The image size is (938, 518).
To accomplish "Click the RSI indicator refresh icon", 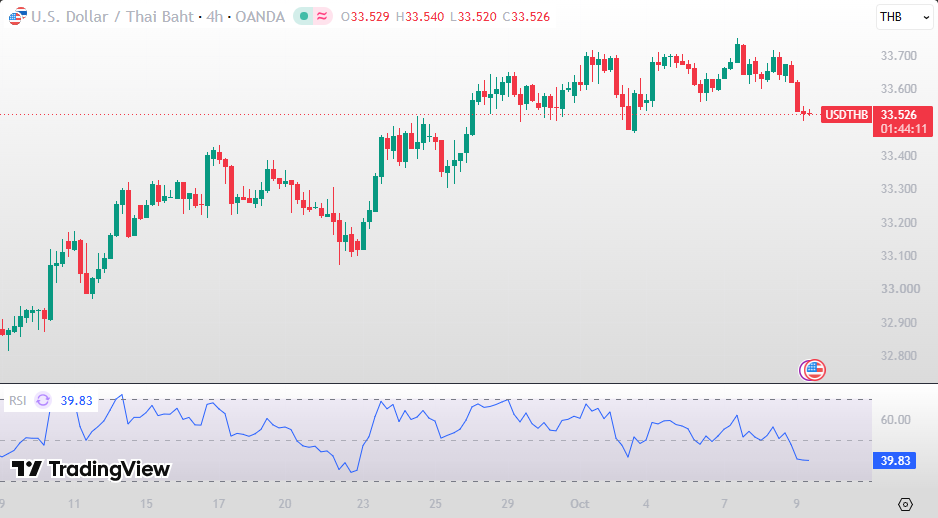I will click(42, 400).
